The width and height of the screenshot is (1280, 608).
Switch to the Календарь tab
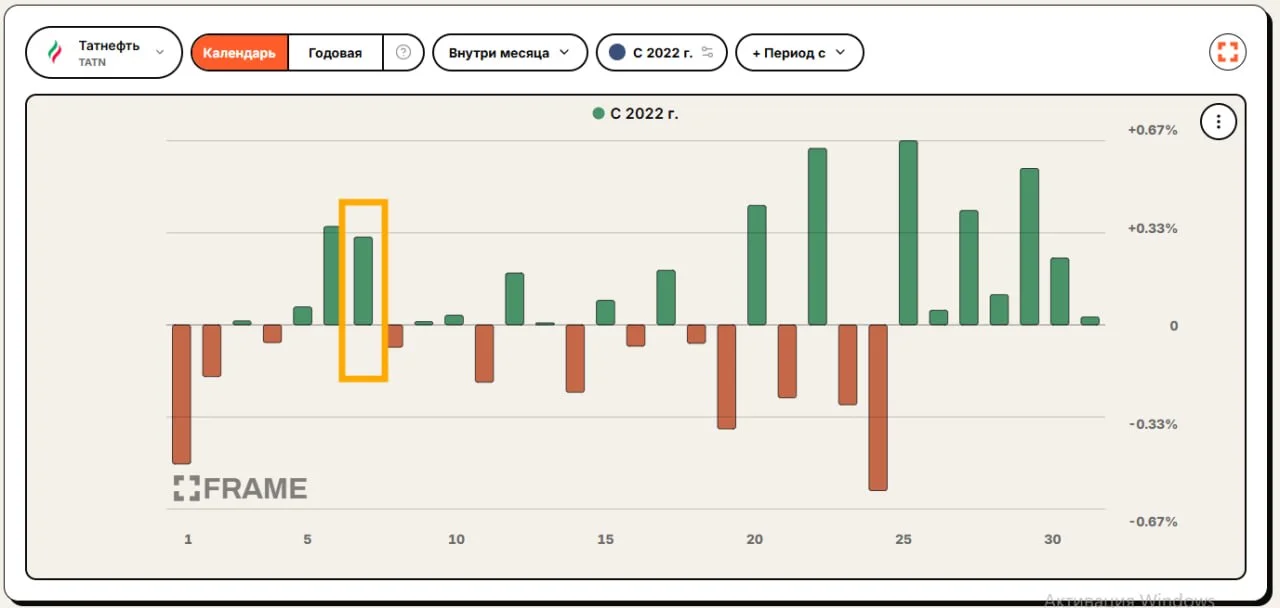[x=239, y=53]
